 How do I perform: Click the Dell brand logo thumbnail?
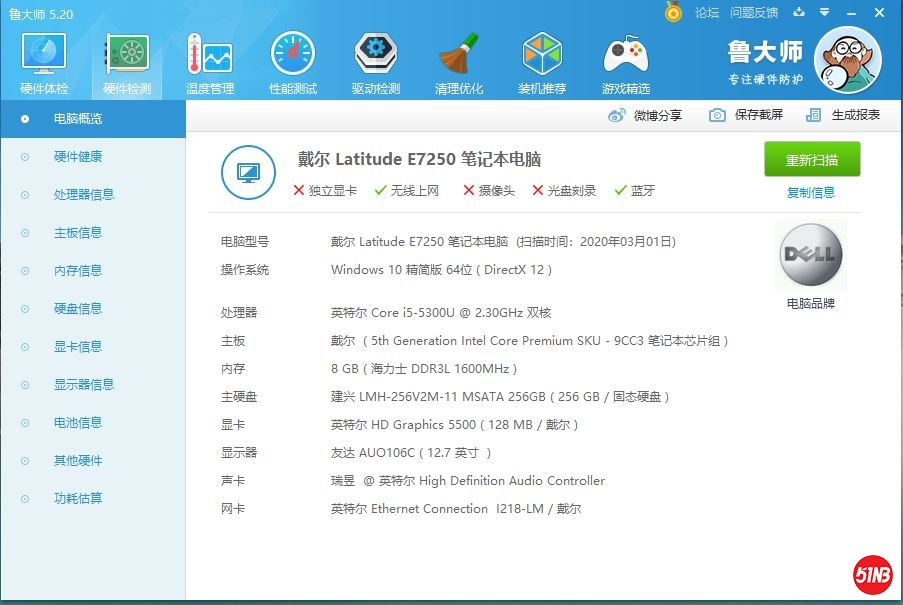(811, 255)
